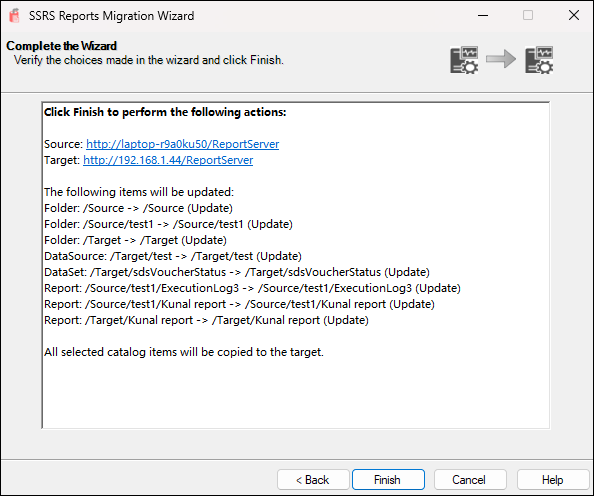Click the source server icon in header

464,60
